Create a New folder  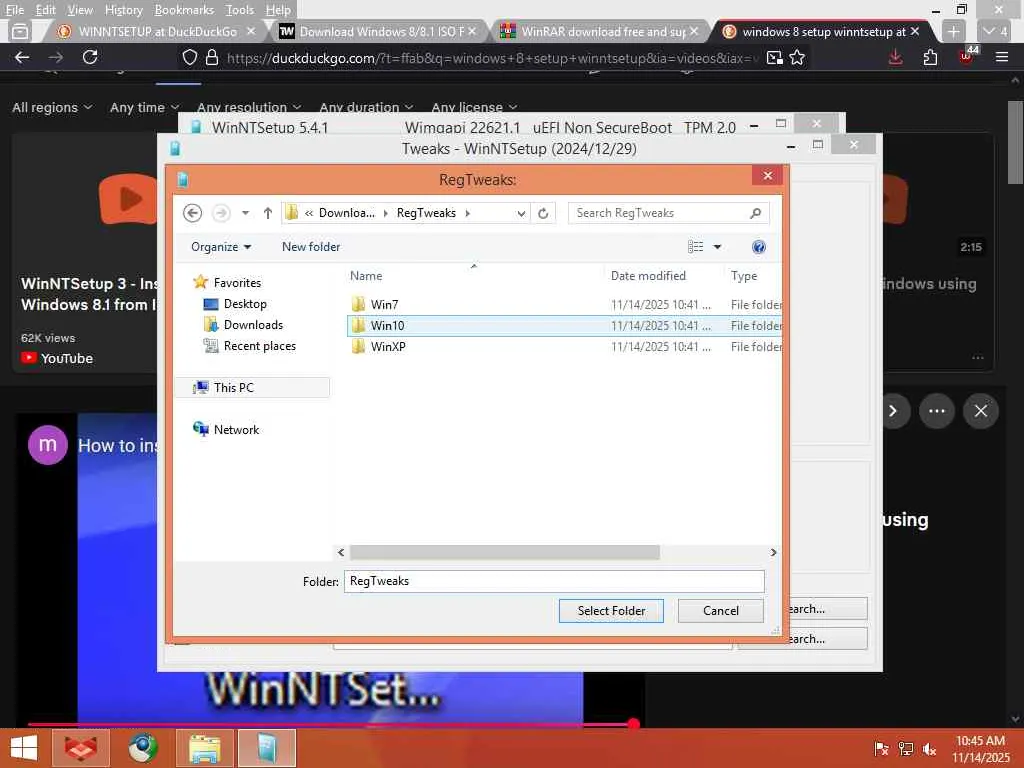pyautogui.click(x=311, y=247)
